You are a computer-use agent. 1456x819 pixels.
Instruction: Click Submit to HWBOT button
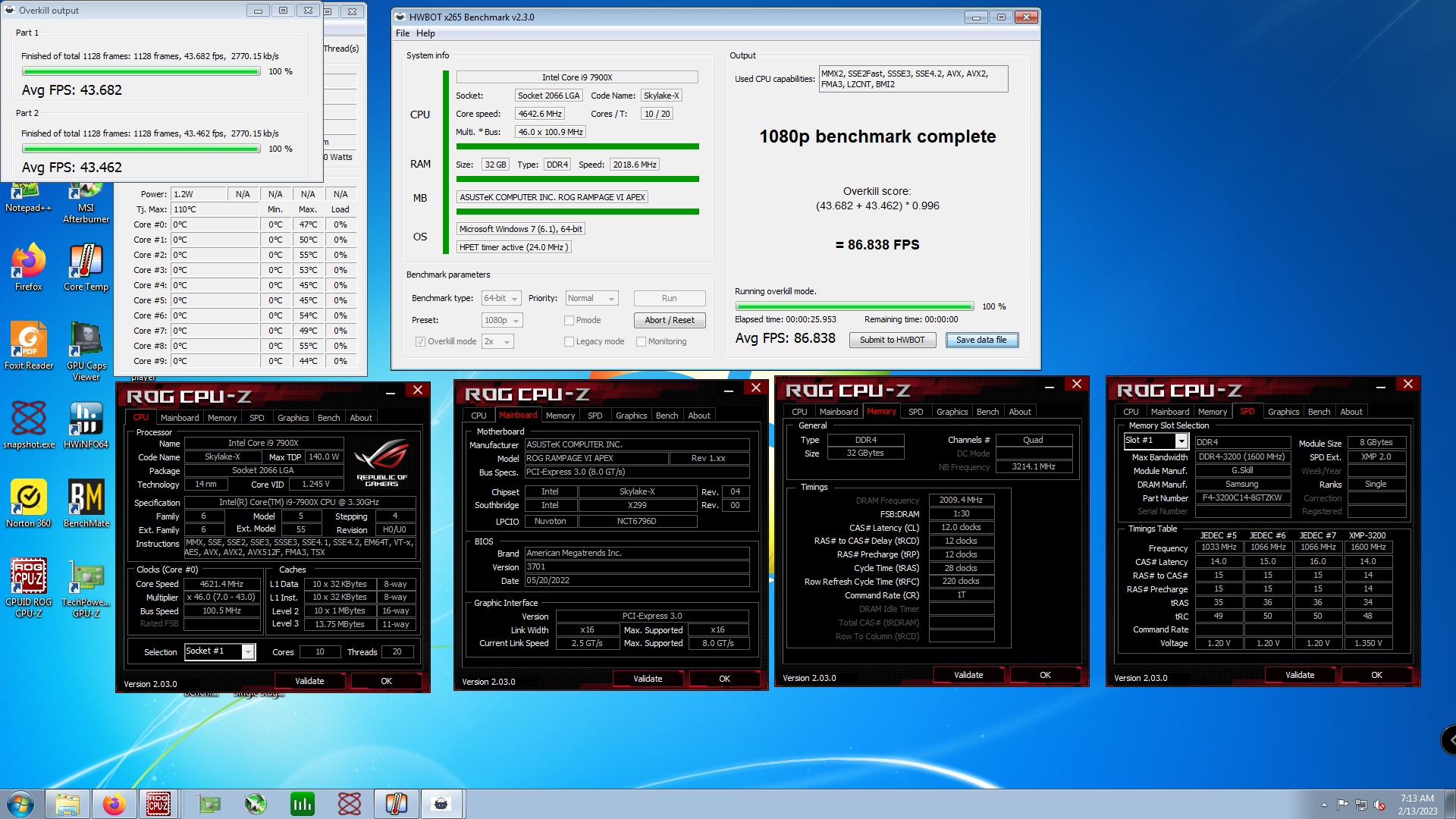[892, 340]
